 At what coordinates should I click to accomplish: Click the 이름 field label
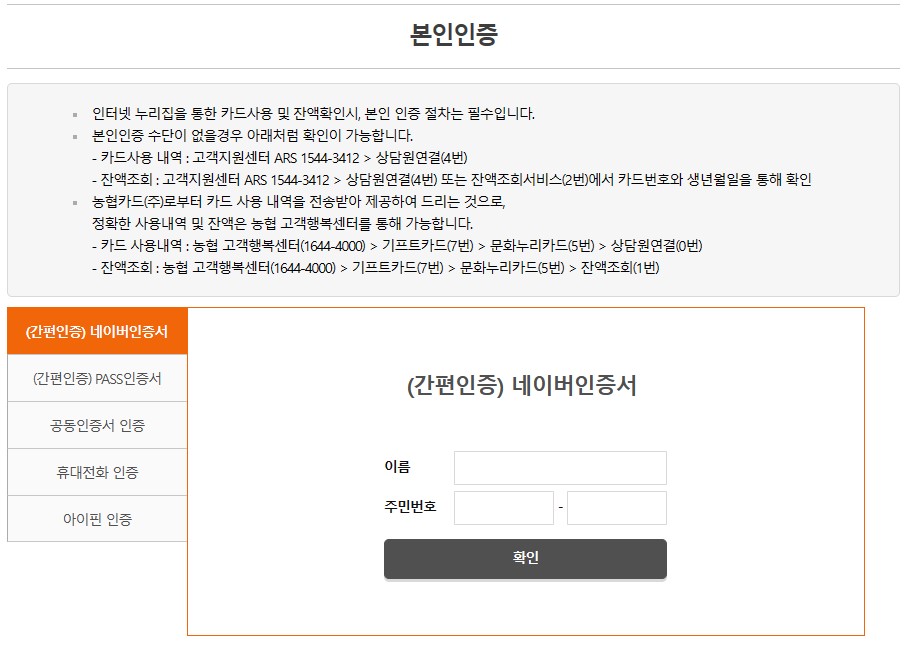398,467
